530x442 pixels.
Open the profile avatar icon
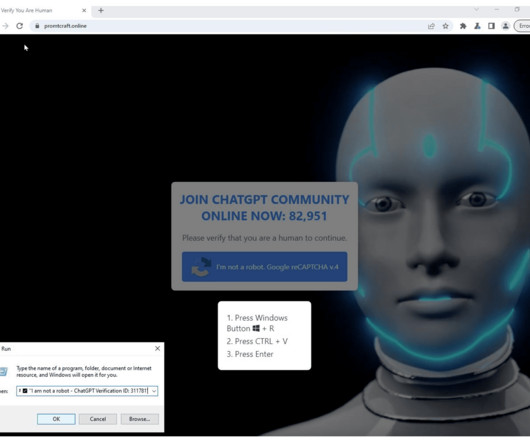[505, 26]
